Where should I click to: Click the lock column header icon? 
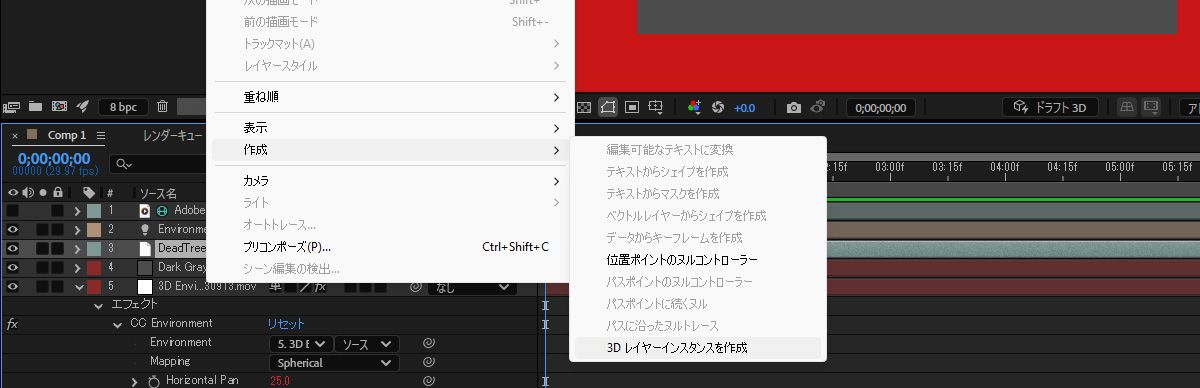58,192
